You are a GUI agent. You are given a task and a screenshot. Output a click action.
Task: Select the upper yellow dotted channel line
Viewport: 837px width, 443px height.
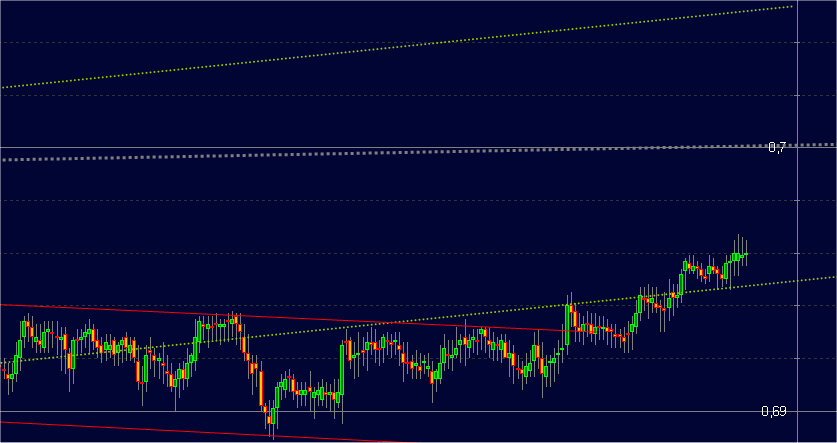point(397,47)
